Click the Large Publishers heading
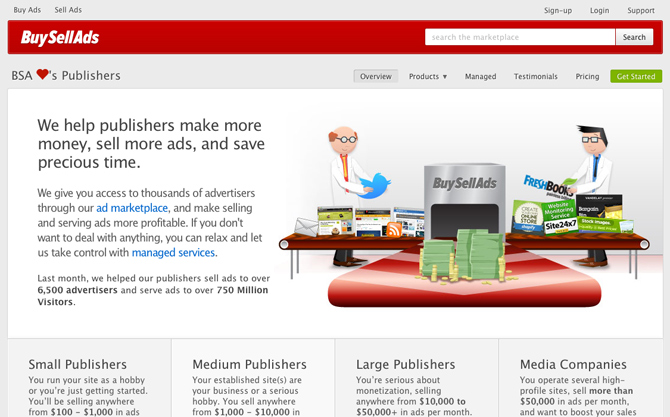670x417 pixels. pos(406,364)
